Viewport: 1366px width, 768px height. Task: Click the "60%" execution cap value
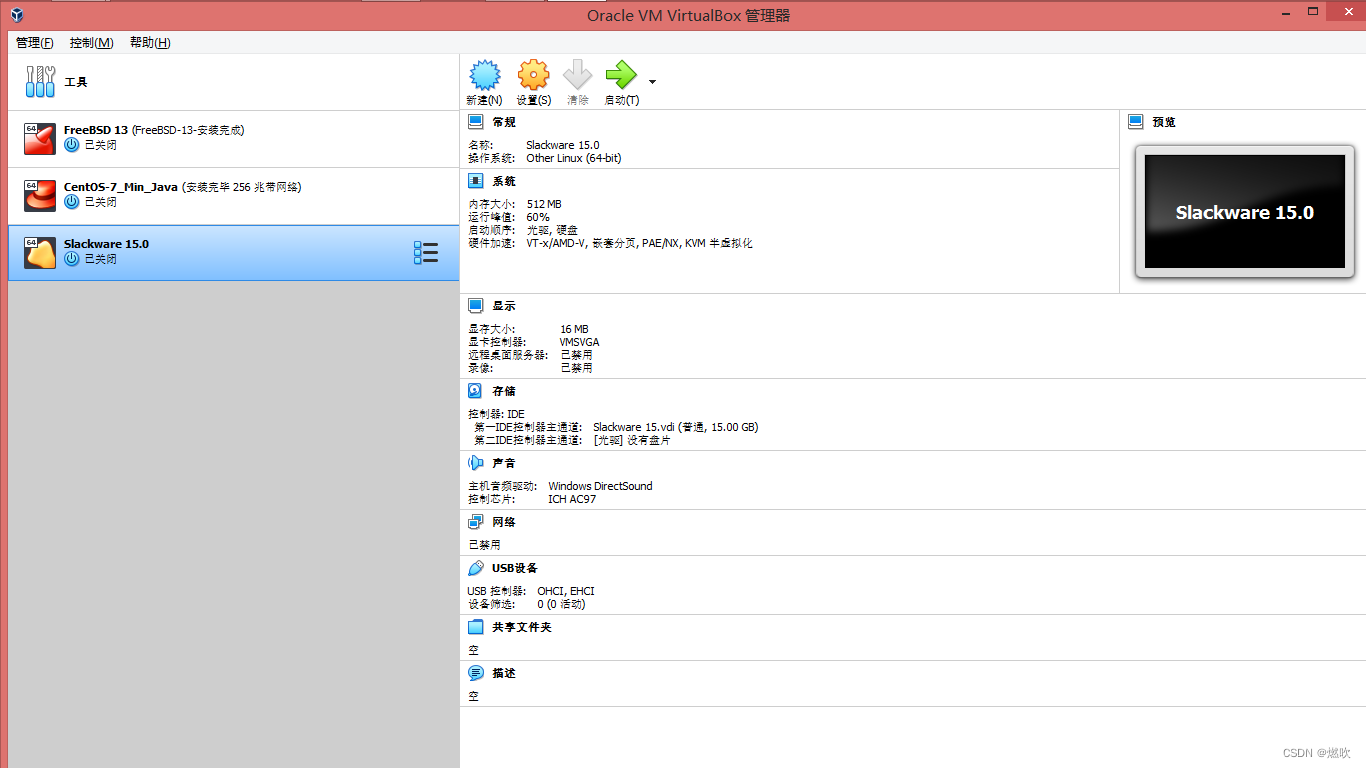tap(538, 217)
